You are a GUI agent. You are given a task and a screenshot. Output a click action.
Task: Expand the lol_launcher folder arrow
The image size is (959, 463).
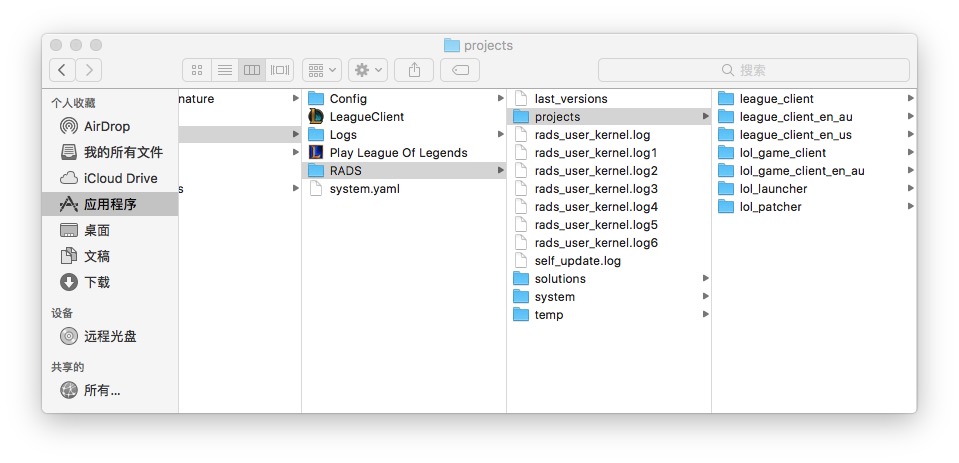[911, 188]
